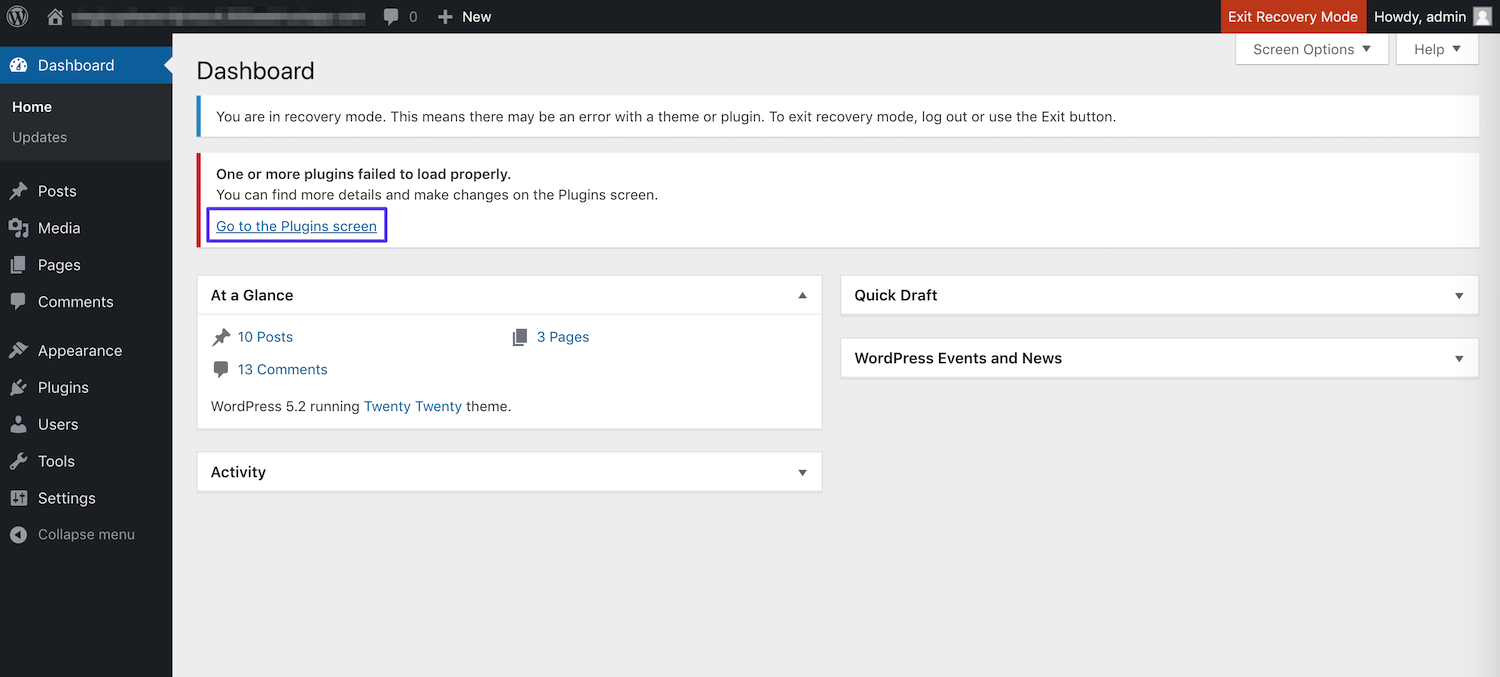Click the Pages stacked-pages icon
This screenshot has width=1500, height=677.
click(x=19, y=264)
